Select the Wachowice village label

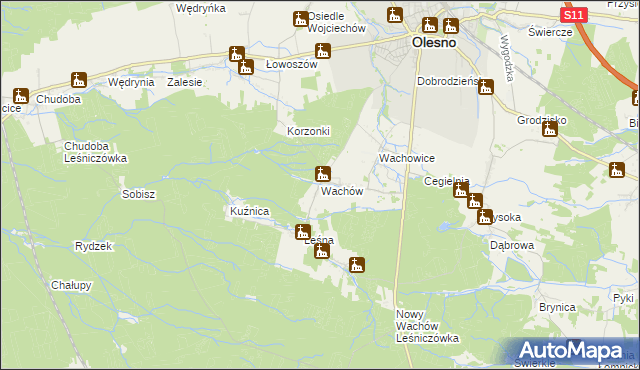407,158
